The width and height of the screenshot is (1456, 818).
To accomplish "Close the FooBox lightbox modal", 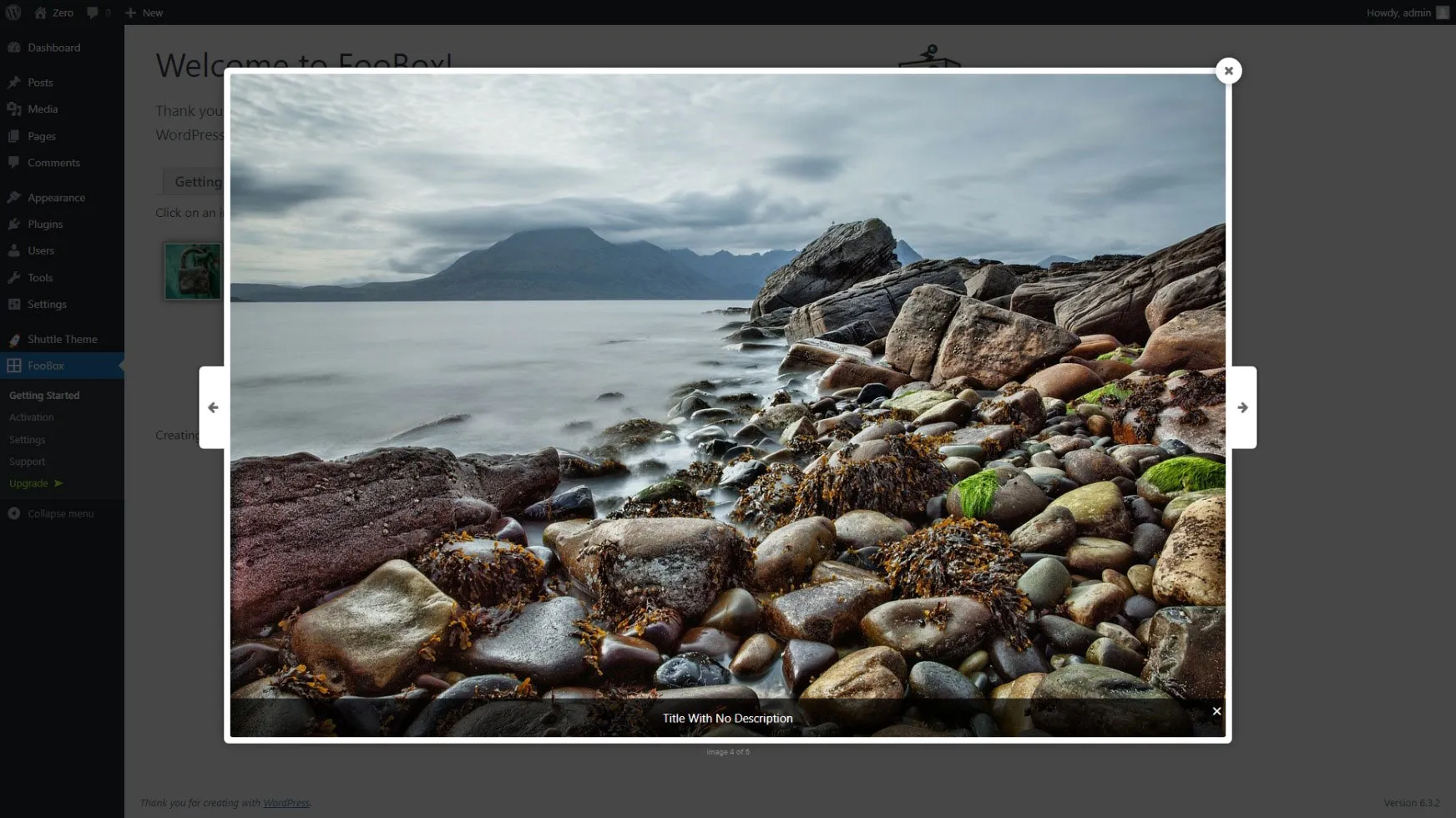I will (x=1228, y=71).
